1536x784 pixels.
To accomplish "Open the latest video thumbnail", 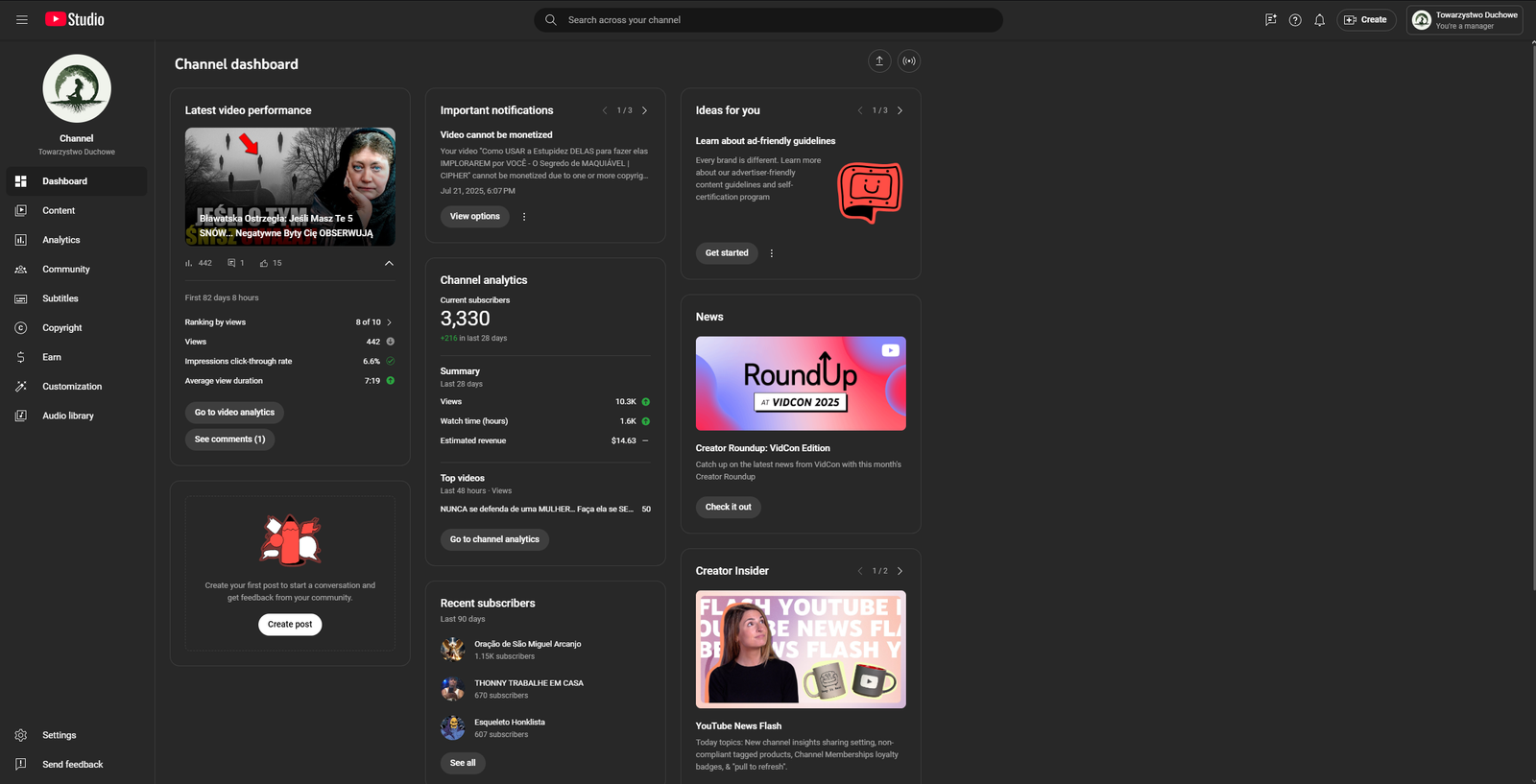I will tap(290, 186).
